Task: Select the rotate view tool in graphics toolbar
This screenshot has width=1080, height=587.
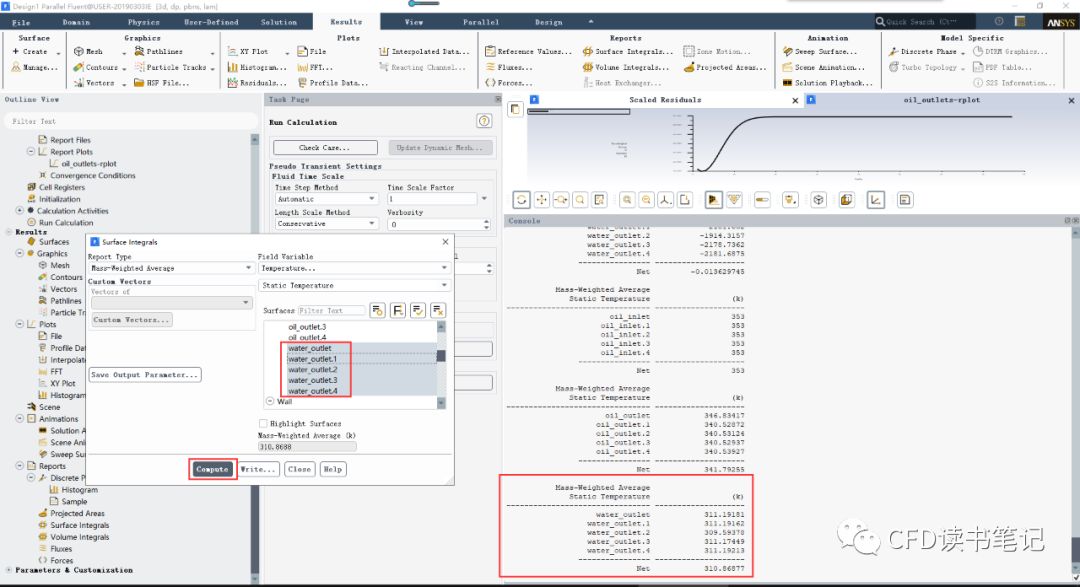Action: pyautogui.click(x=521, y=200)
